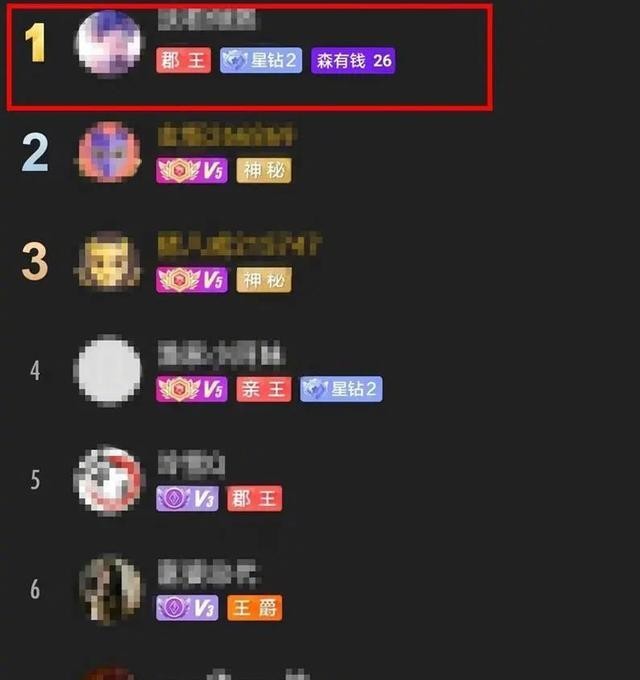Click the 亲王 badge on rank 4
This screenshot has height=680, width=640.
point(264,389)
